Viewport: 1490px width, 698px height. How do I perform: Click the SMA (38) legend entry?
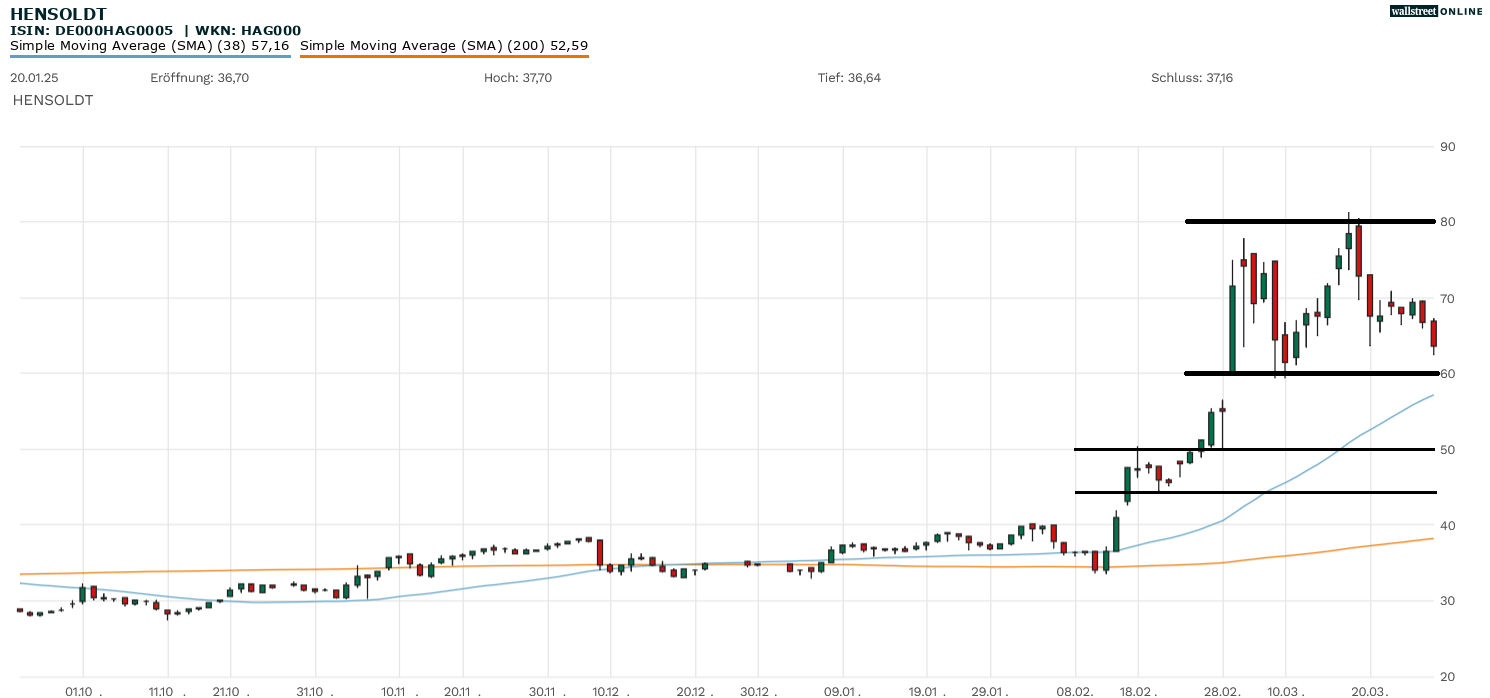(x=150, y=45)
